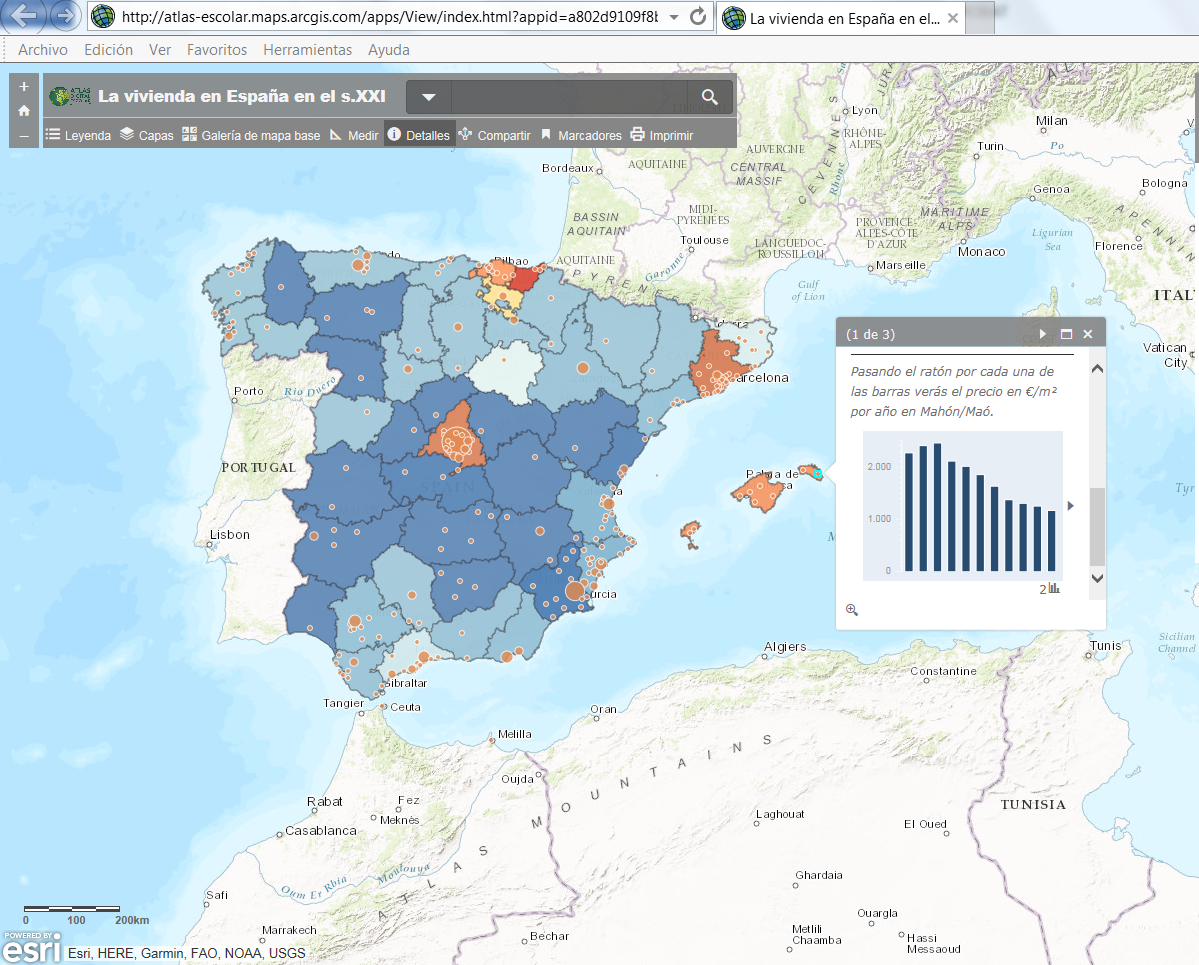Image resolution: width=1199 pixels, height=965 pixels.
Task: Click the Atlas Digital logo in header
Action: point(70,96)
